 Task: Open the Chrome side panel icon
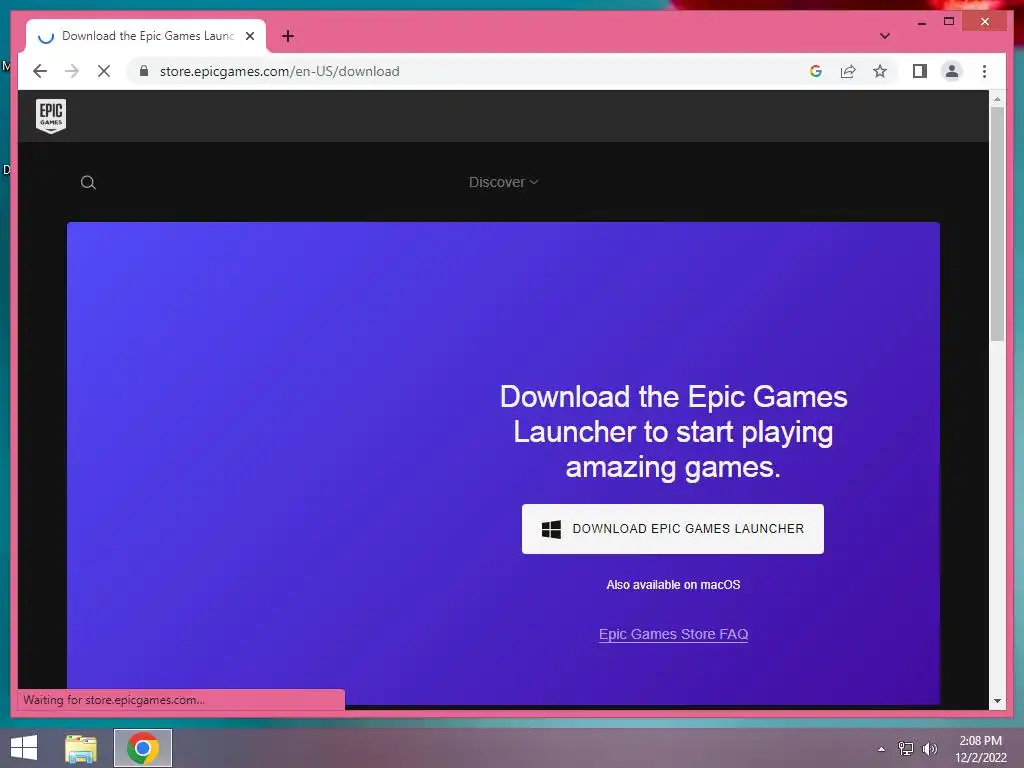920,71
